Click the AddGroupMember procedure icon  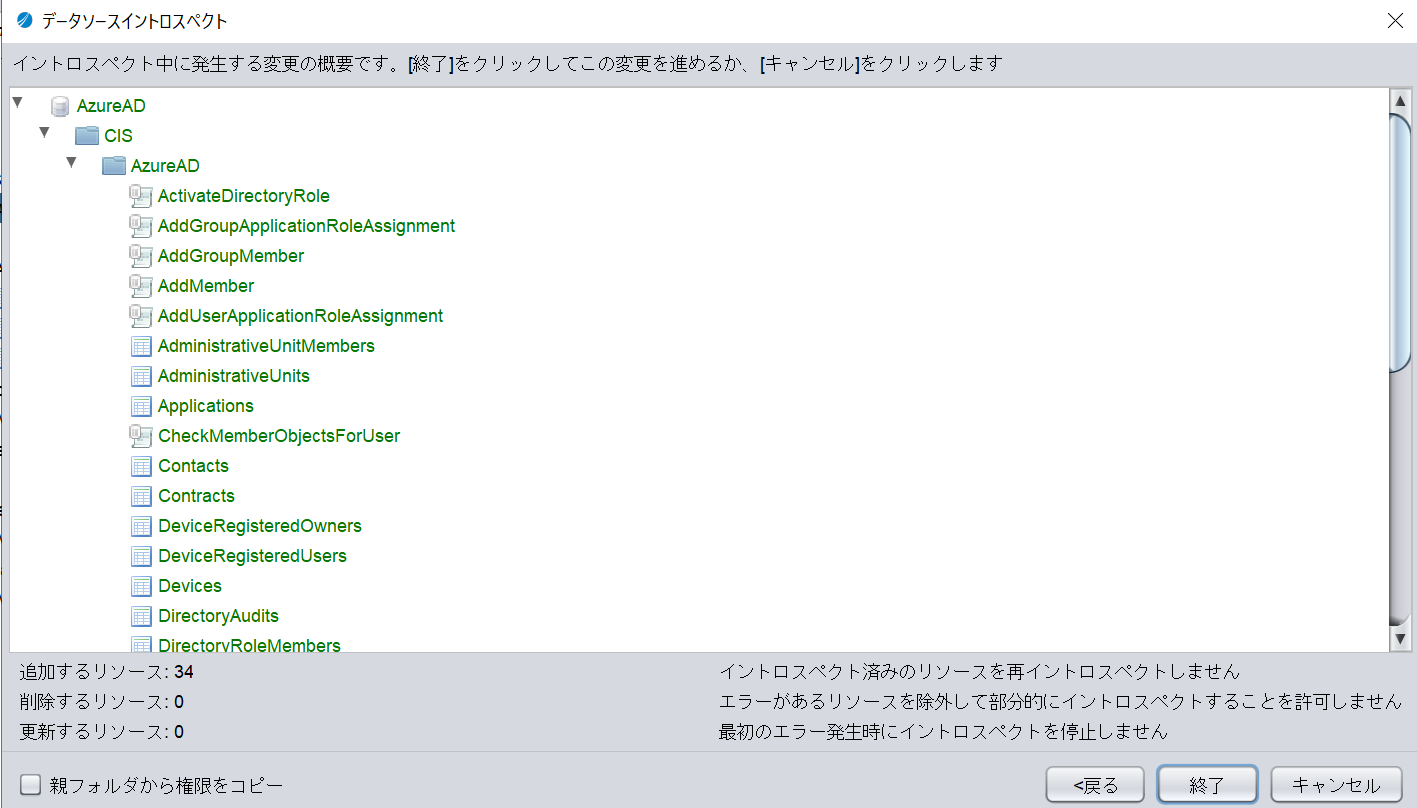pyautogui.click(x=141, y=256)
